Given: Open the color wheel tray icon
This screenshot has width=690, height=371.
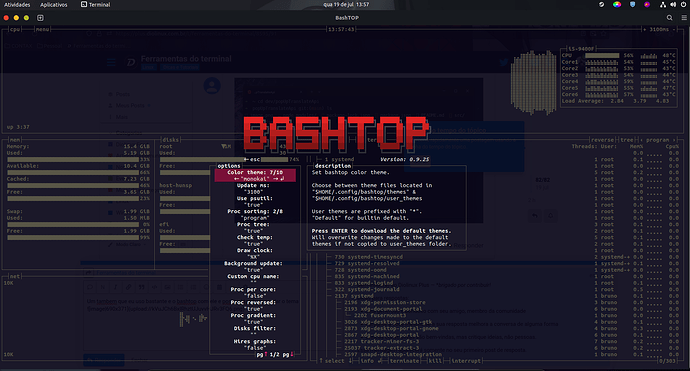Looking at the screenshot, I should [617, 4].
